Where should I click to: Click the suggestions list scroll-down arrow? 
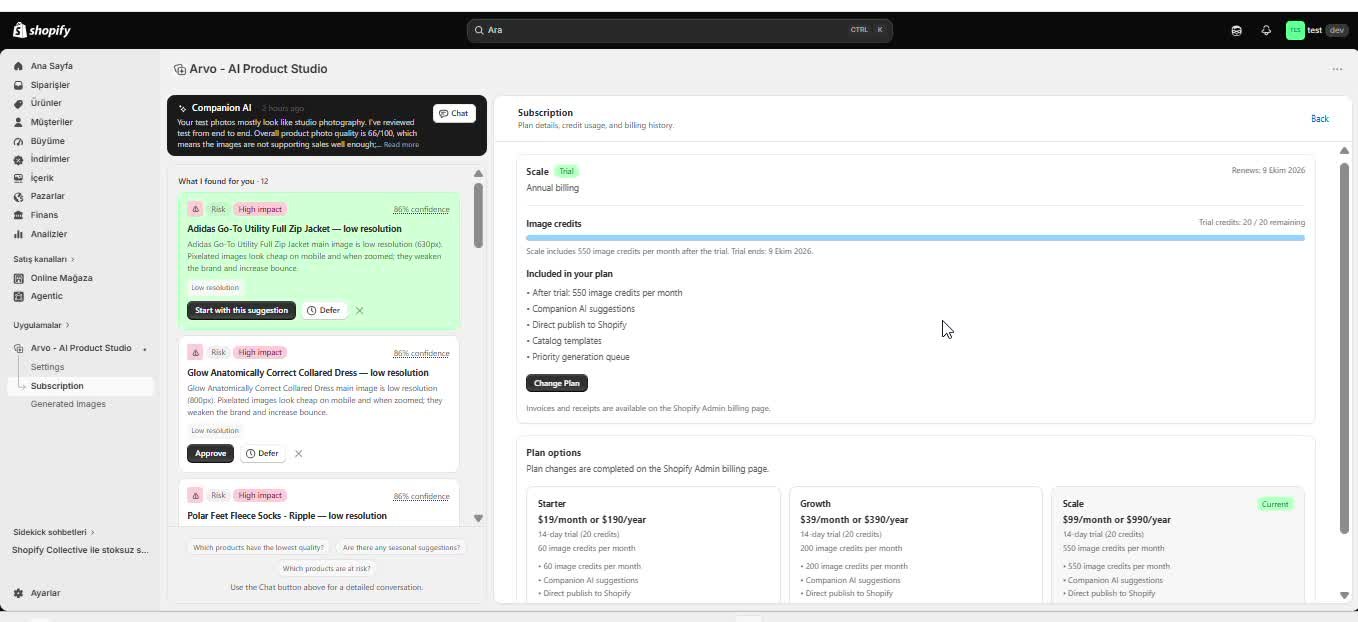coord(478,518)
